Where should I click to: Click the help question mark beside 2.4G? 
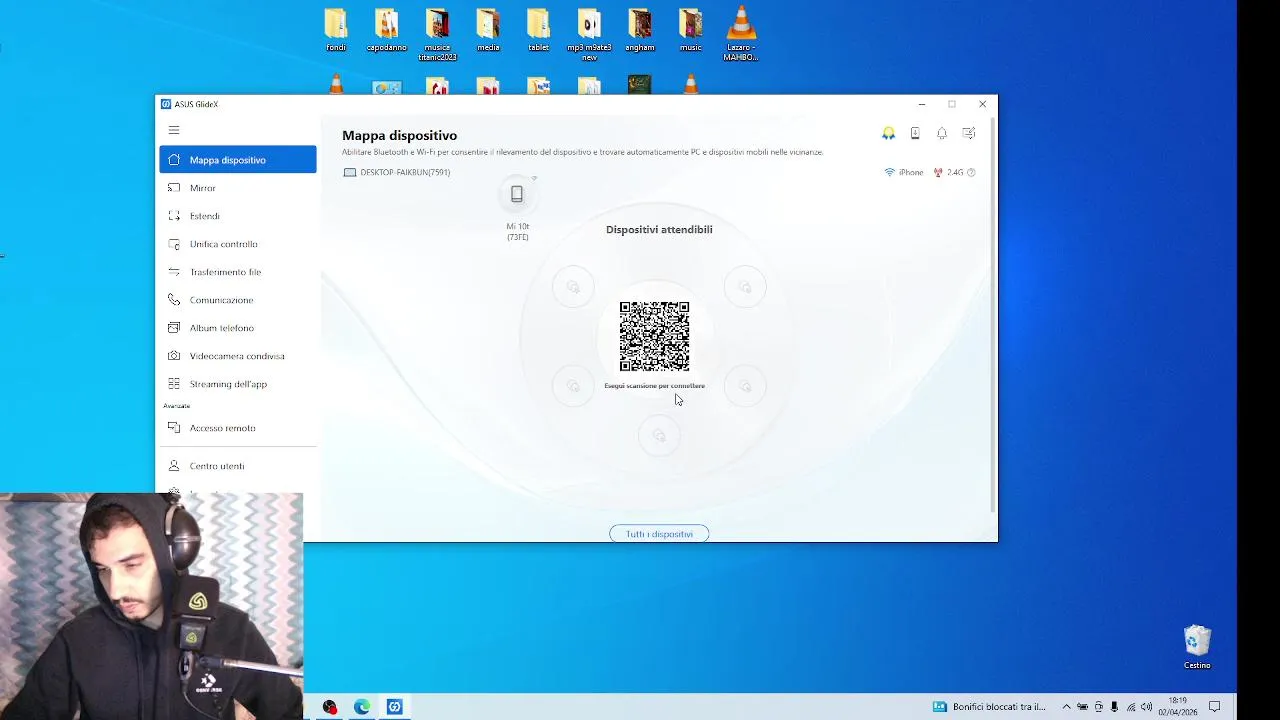coord(971,173)
